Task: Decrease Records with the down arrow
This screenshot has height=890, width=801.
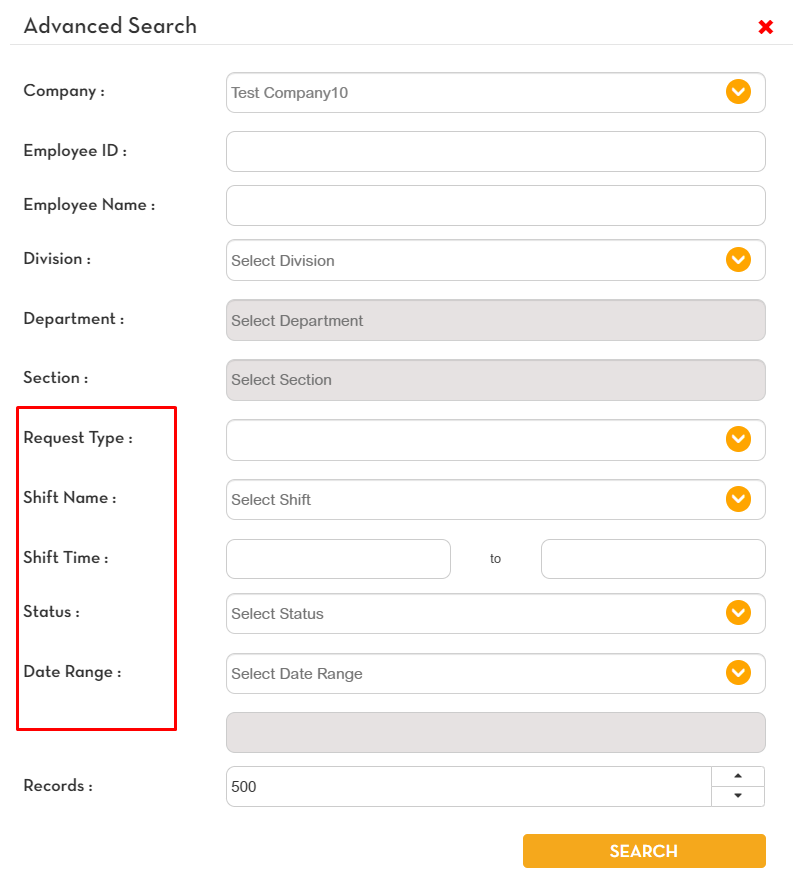Action: pyautogui.click(x=738, y=796)
